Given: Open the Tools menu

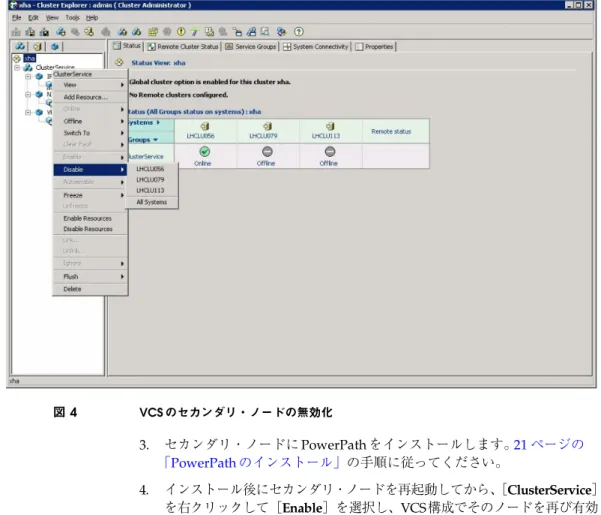Looking at the screenshot, I should coord(72,18).
